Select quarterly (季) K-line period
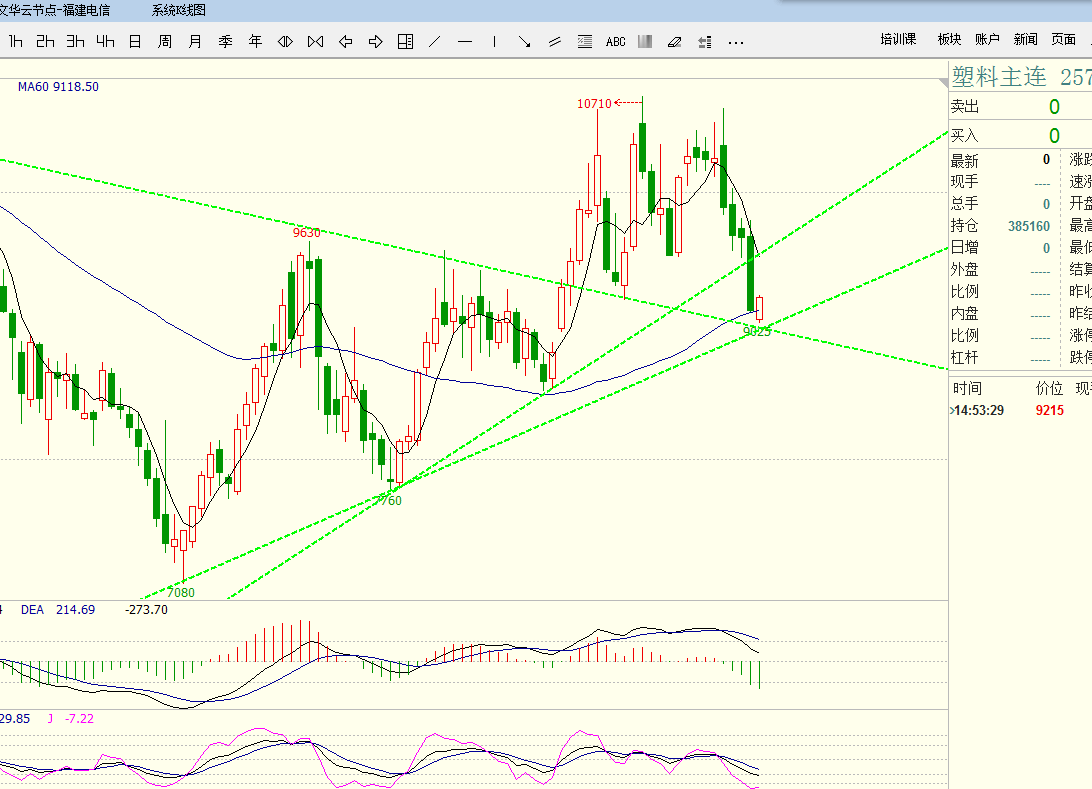The image size is (1092, 789). [225, 42]
